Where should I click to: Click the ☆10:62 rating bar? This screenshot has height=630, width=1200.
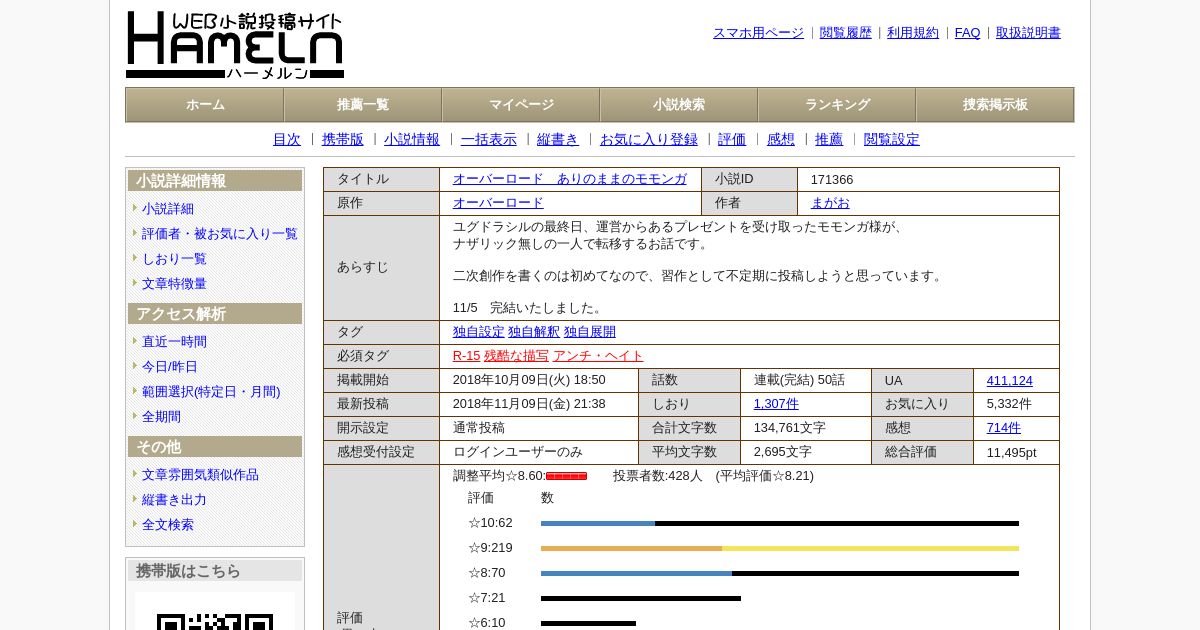[x=780, y=523]
